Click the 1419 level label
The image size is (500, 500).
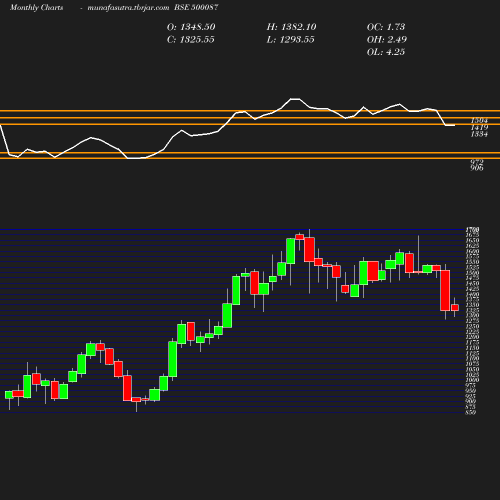tap(479, 127)
